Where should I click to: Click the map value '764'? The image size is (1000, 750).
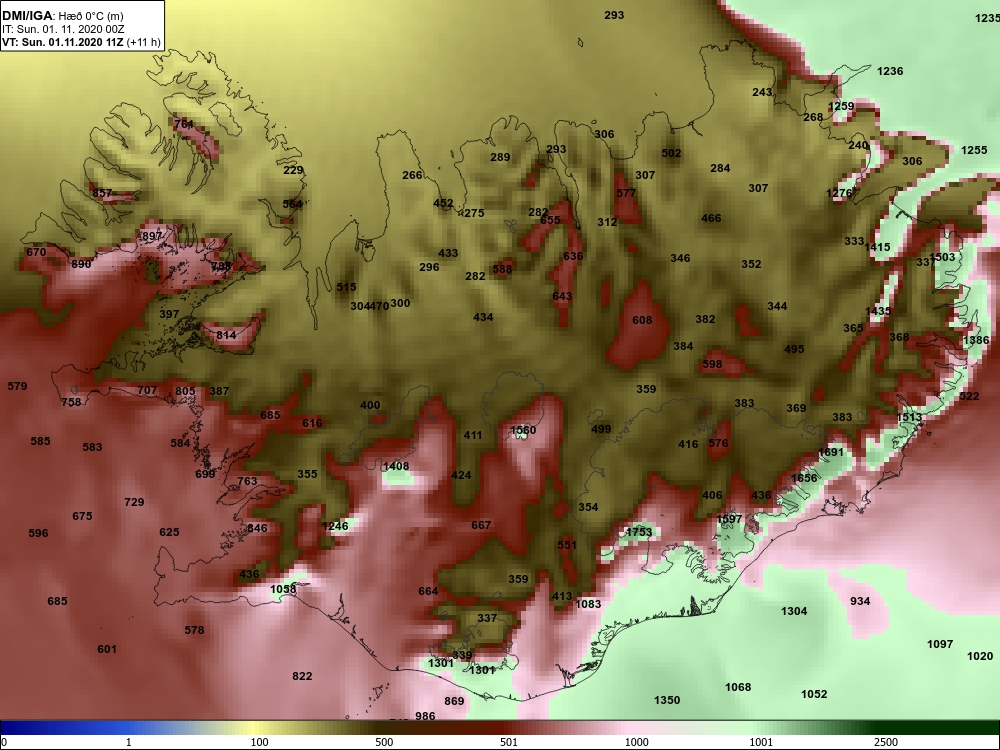pos(184,124)
